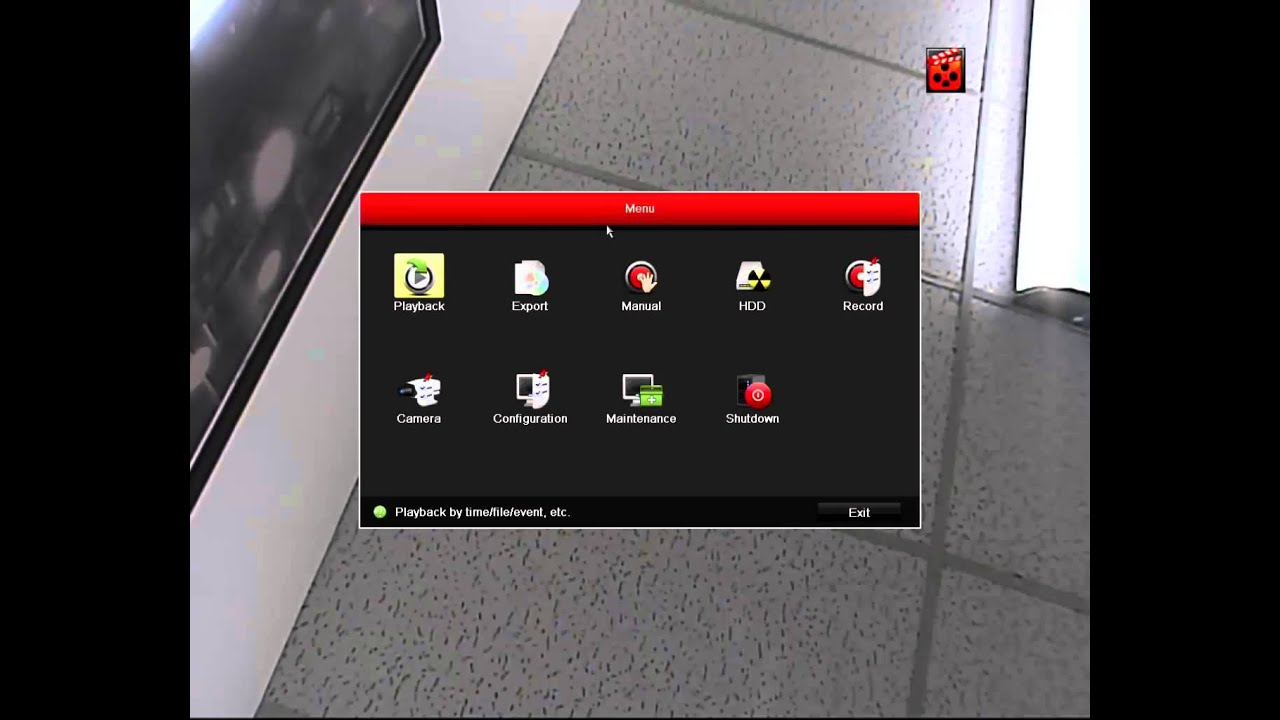The width and height of the screenshot is (1280, 720).
Task: Click the Configuration text label
Action: tap(530, 419)
